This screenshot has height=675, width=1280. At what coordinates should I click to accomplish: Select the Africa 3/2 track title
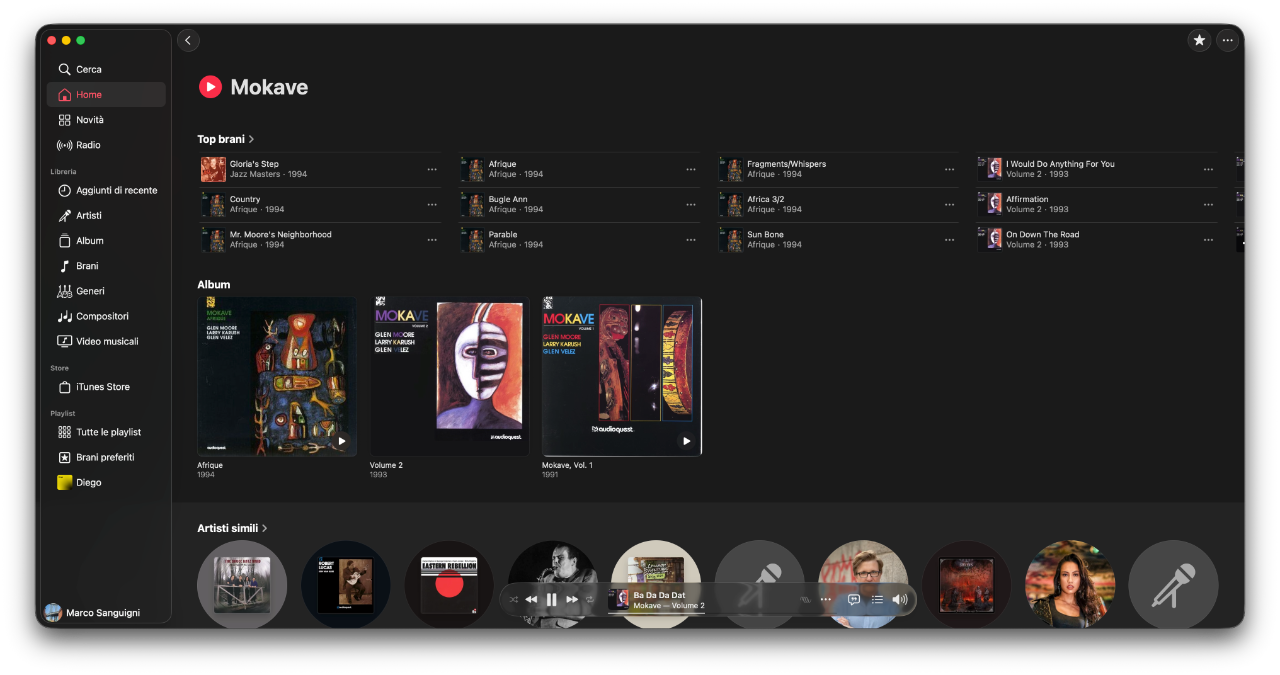click(x=765, y=199)
